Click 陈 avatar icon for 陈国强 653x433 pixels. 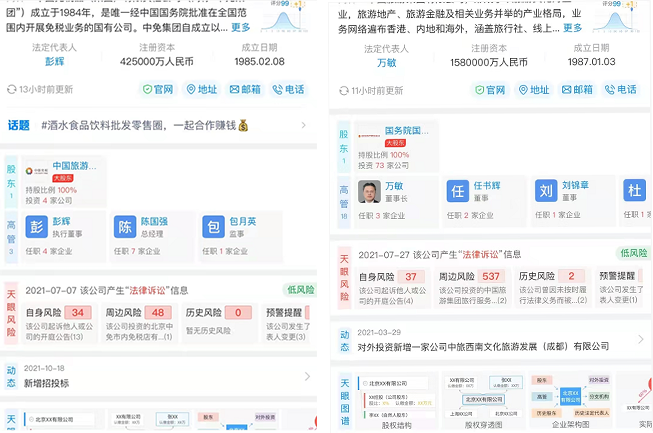[x=125, y=227]
